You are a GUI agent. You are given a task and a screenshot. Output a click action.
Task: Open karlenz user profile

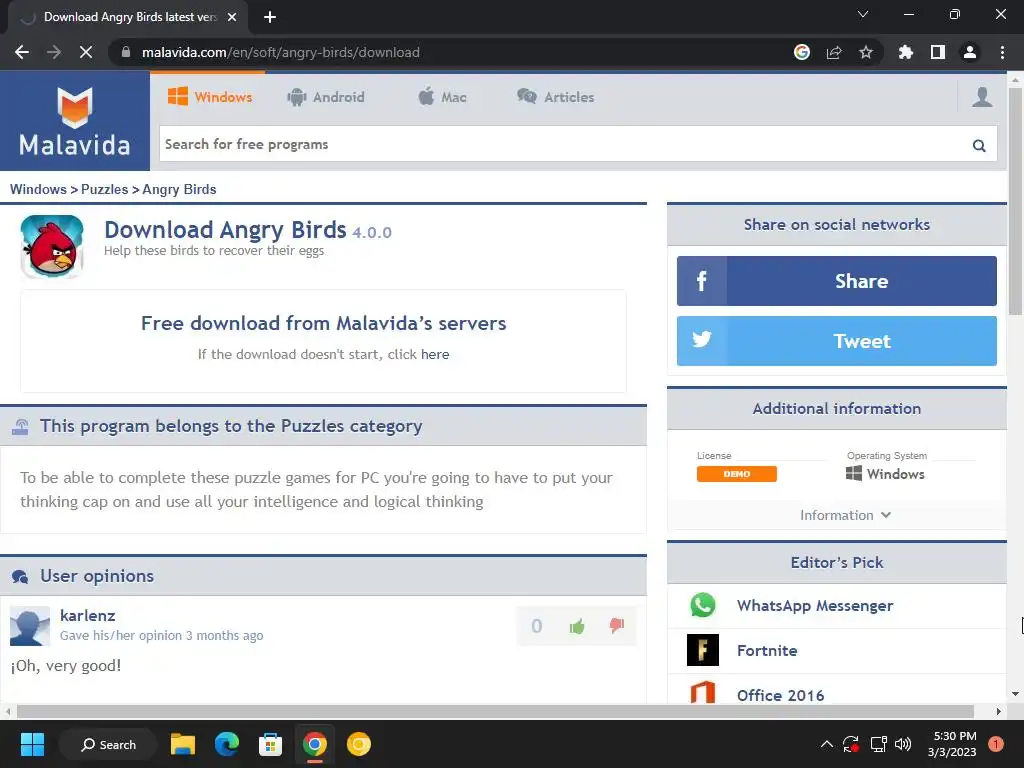[x=88, y=615]
